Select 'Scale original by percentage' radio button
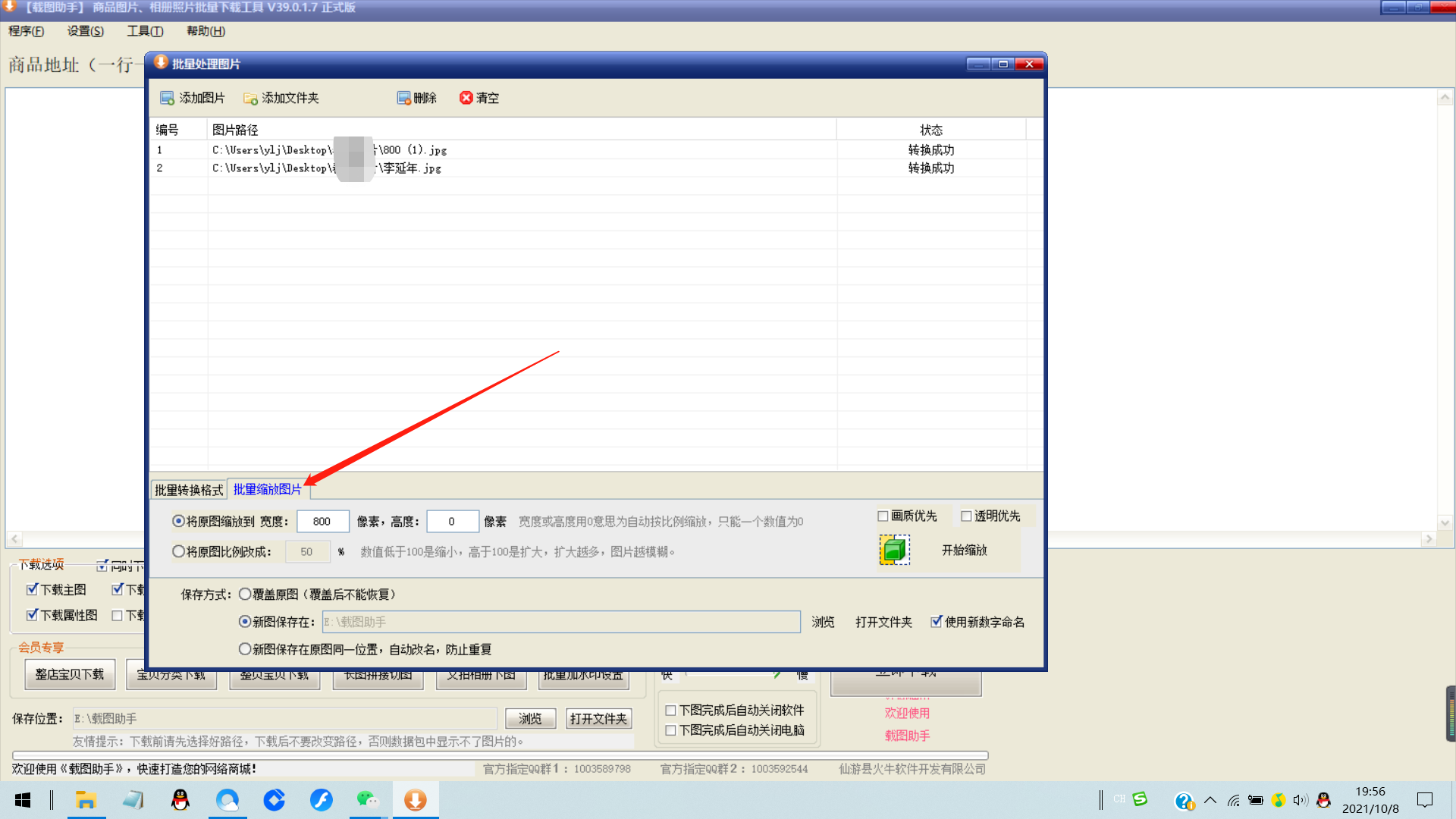The width and height of the screenshot is (1456, 819). click(178, 551)
